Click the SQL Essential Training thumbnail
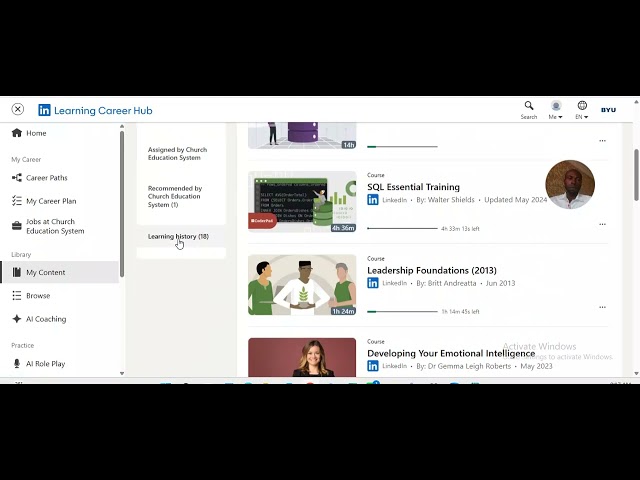640x480 pixels. (x=302, y=202)
